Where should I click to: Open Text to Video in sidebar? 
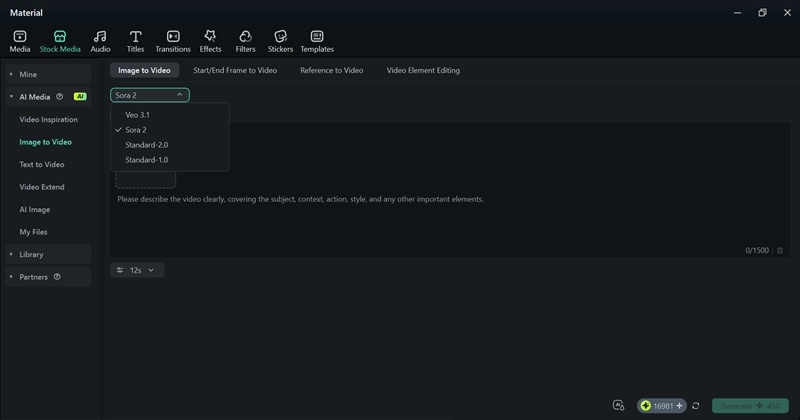point(42,164)
